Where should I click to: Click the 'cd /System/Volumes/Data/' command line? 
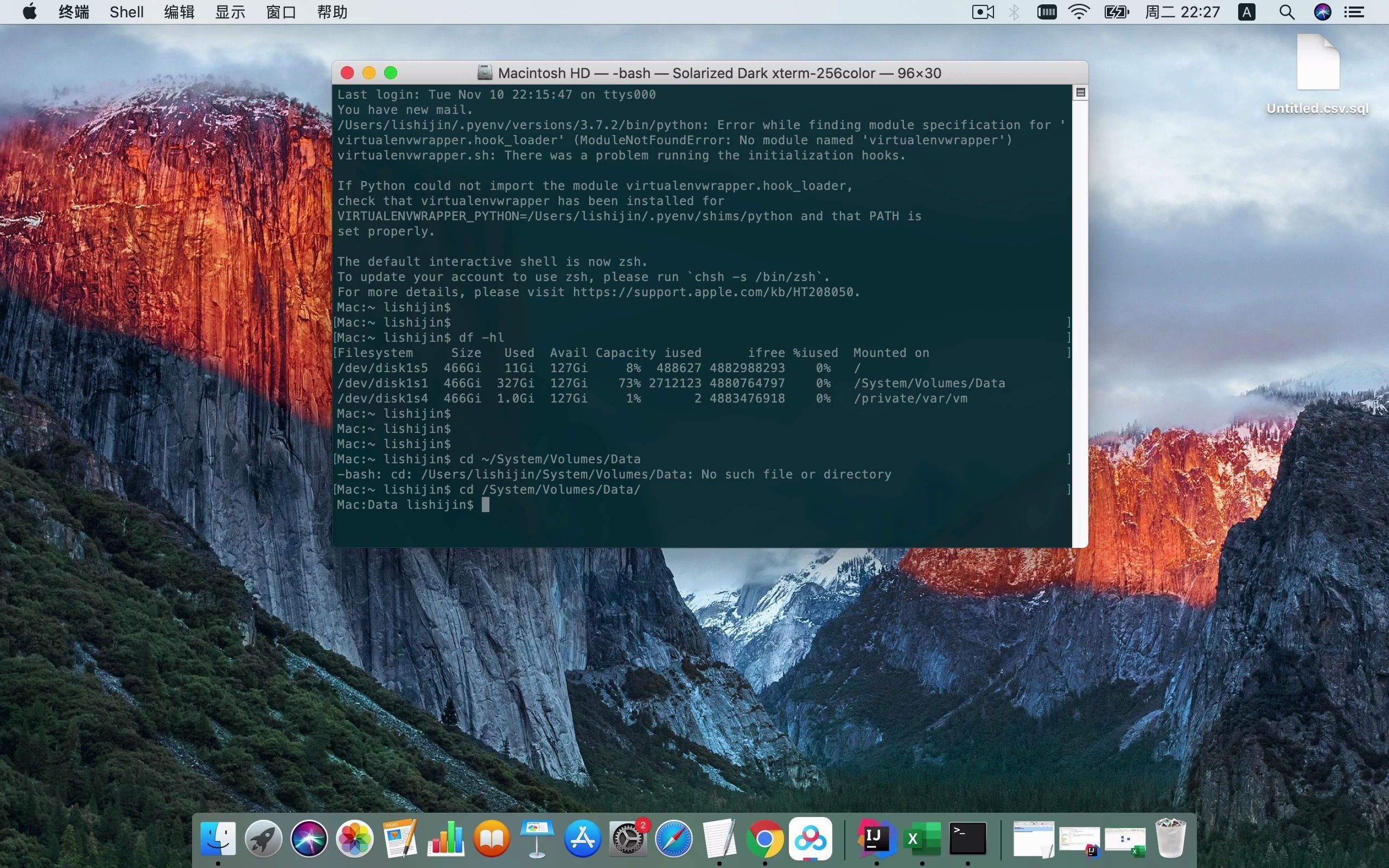549,490
